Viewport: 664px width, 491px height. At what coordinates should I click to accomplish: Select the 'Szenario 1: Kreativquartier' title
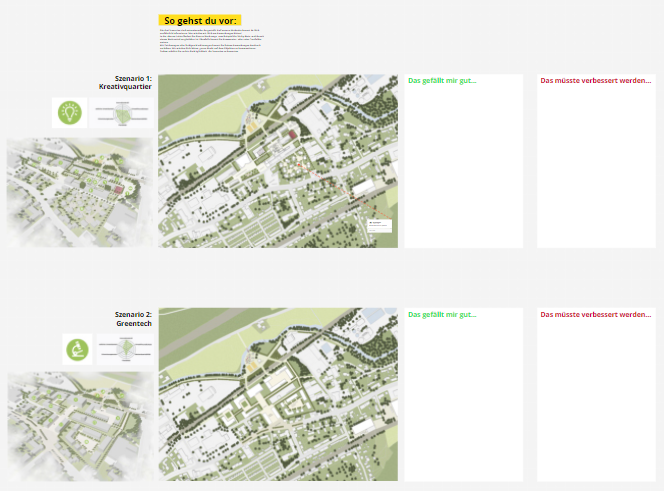[126, 82]
